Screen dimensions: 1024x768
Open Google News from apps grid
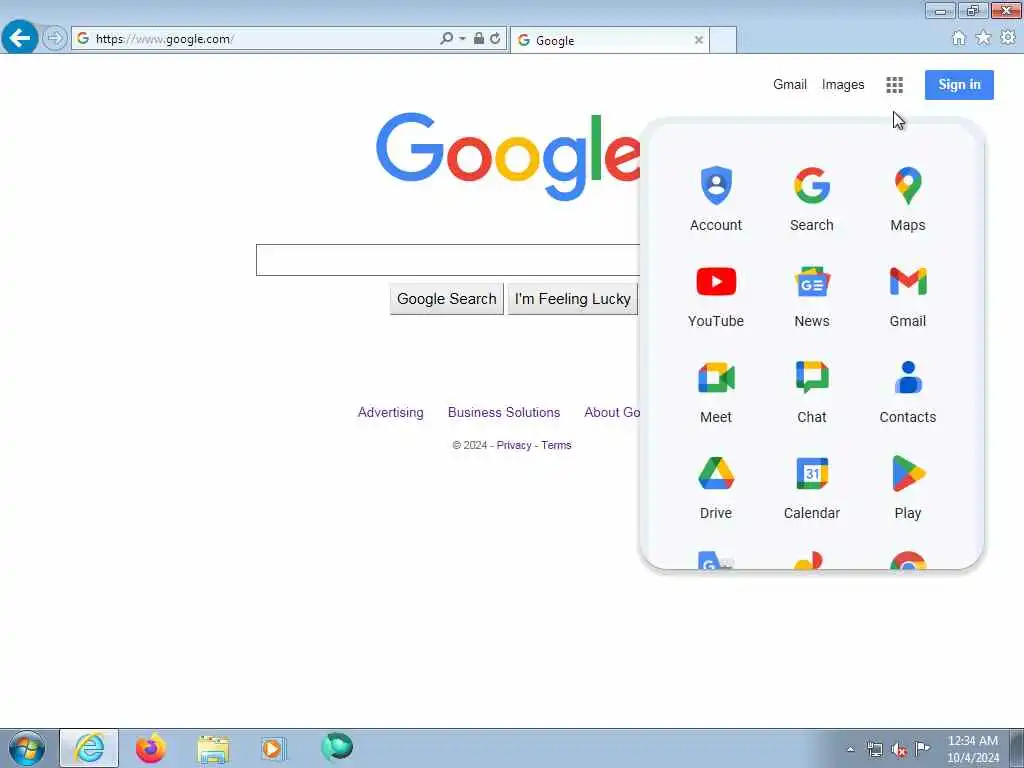[x=812, y=295]
